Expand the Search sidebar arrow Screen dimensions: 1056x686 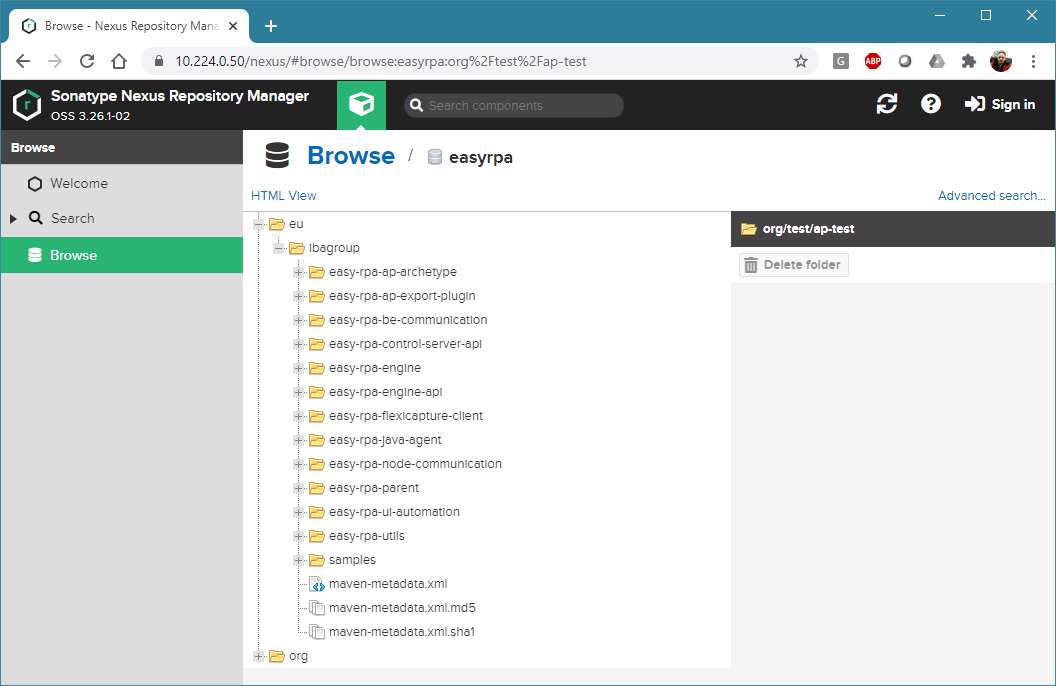pos(13,218)
